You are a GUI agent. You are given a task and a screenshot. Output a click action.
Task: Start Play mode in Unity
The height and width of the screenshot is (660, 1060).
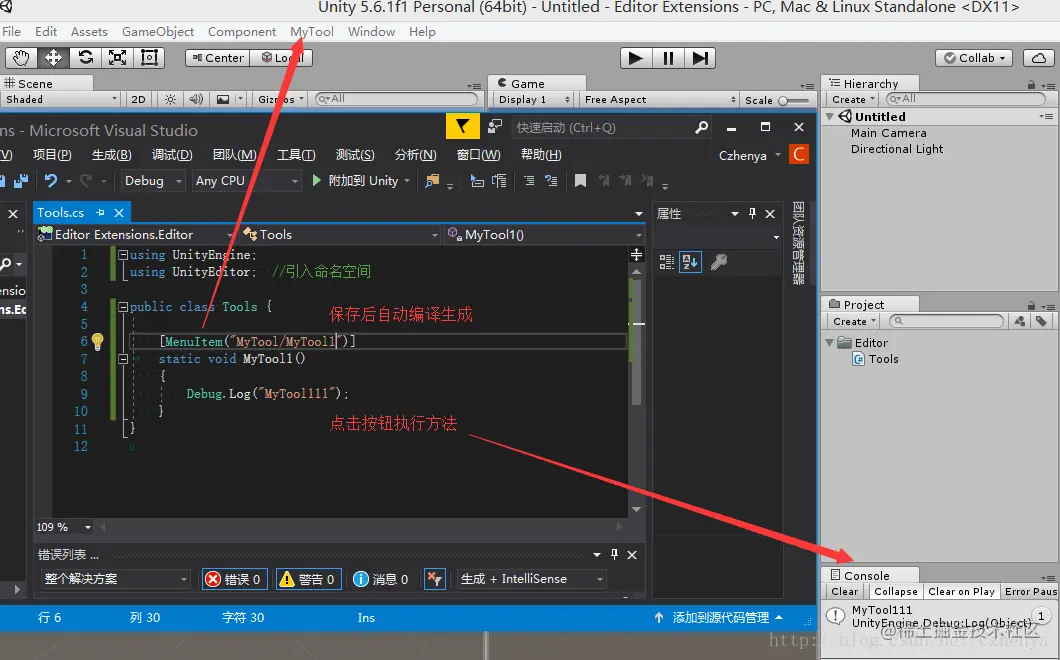(636, 58)
